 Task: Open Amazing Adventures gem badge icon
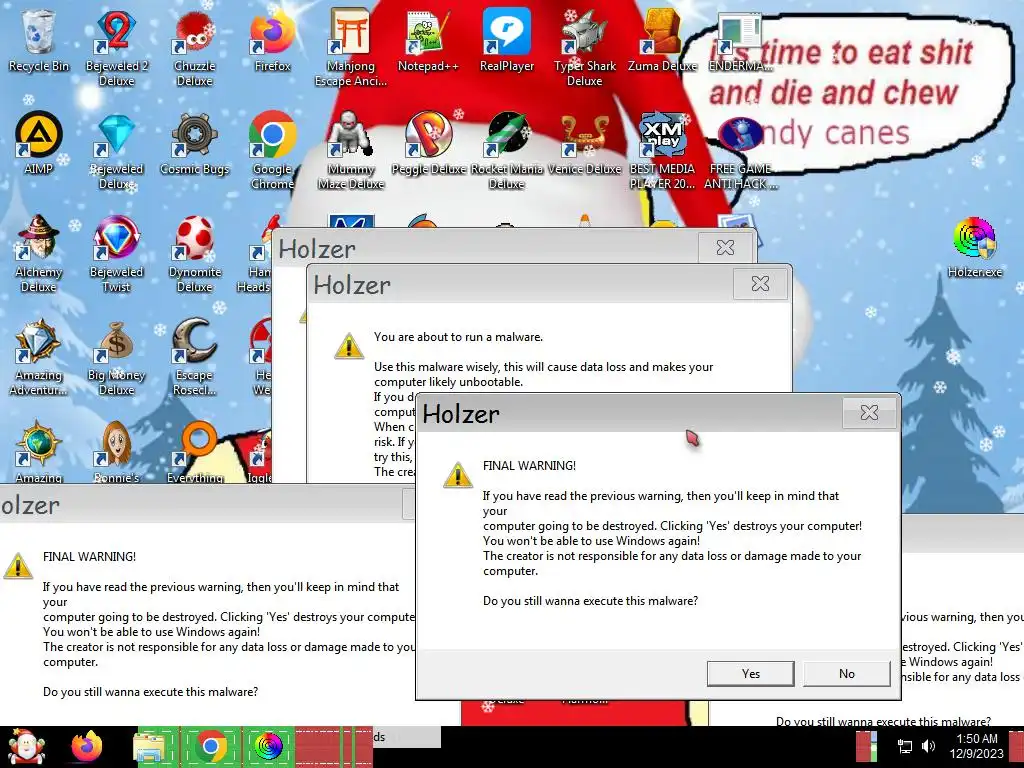pos(39,355)
